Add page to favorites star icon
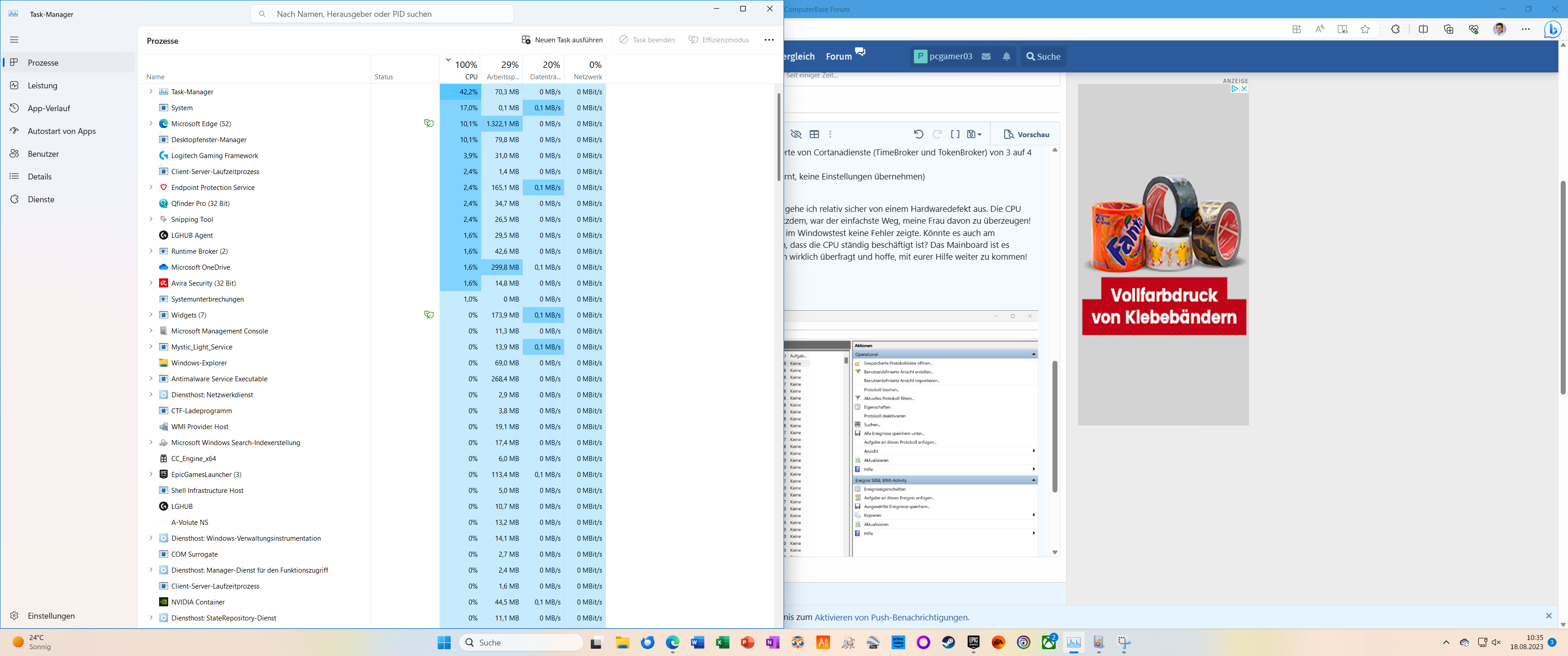Screen dimensions: 1568x656 click(1365, 29)
